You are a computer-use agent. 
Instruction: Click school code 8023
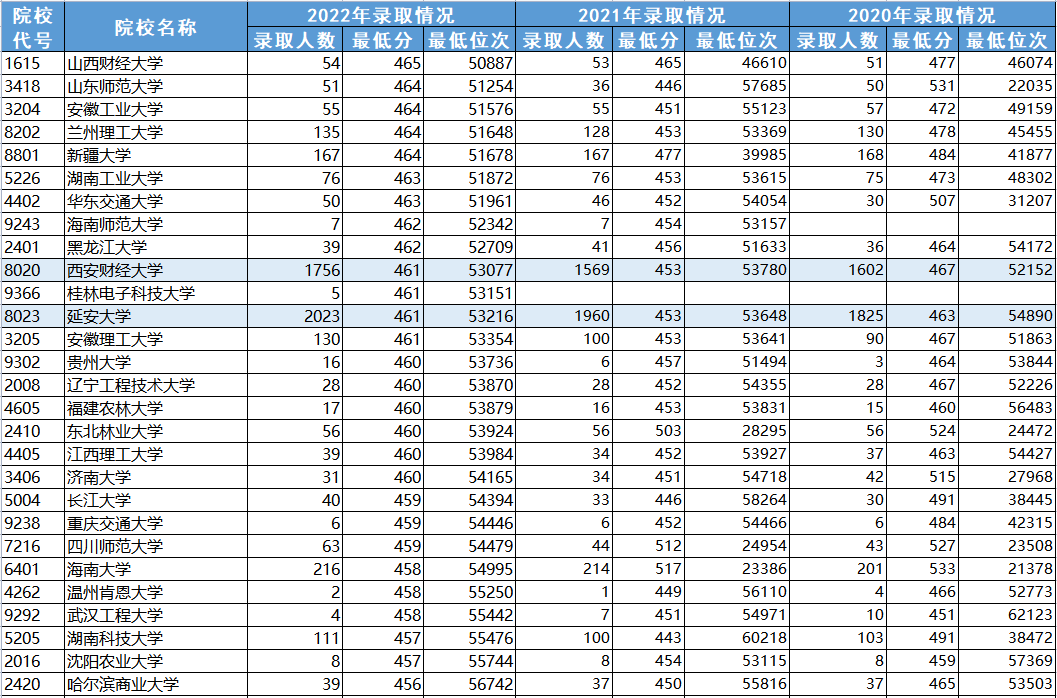tap(32, 316)
